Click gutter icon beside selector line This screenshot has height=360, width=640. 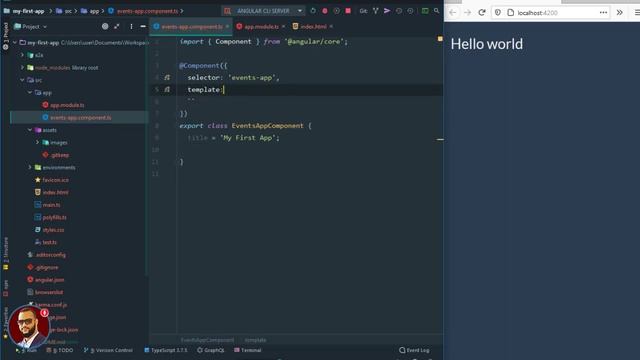click(167, 77)
